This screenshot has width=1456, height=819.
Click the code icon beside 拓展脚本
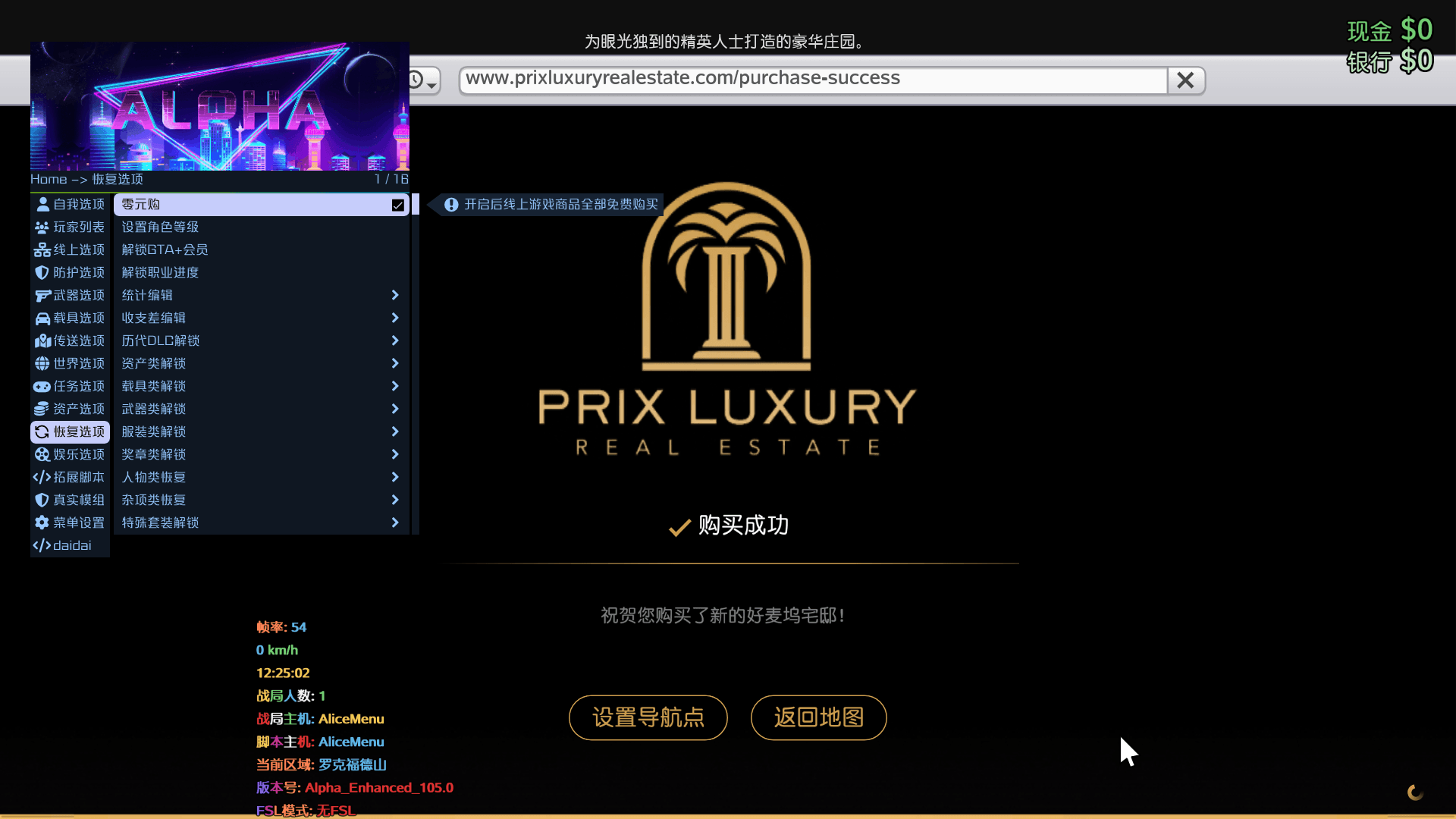(42, 477)
